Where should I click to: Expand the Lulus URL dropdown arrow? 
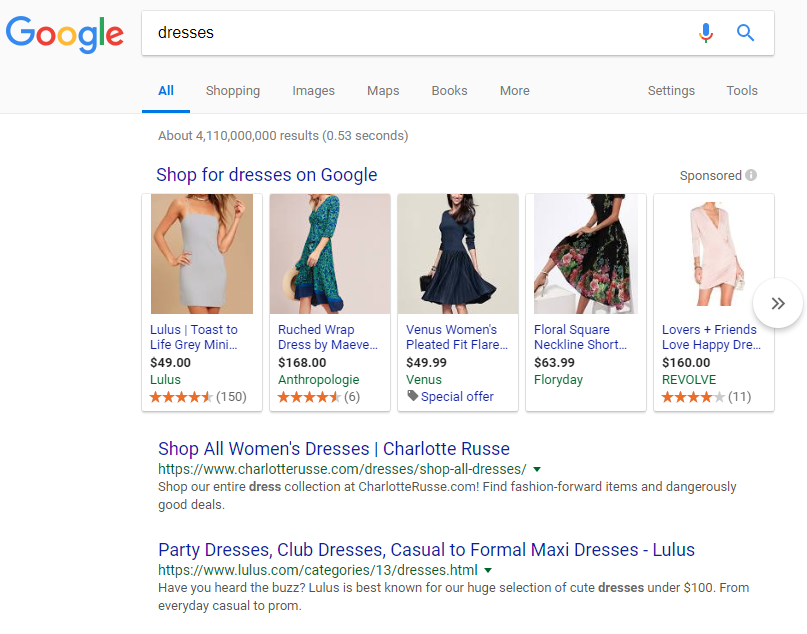488,570
